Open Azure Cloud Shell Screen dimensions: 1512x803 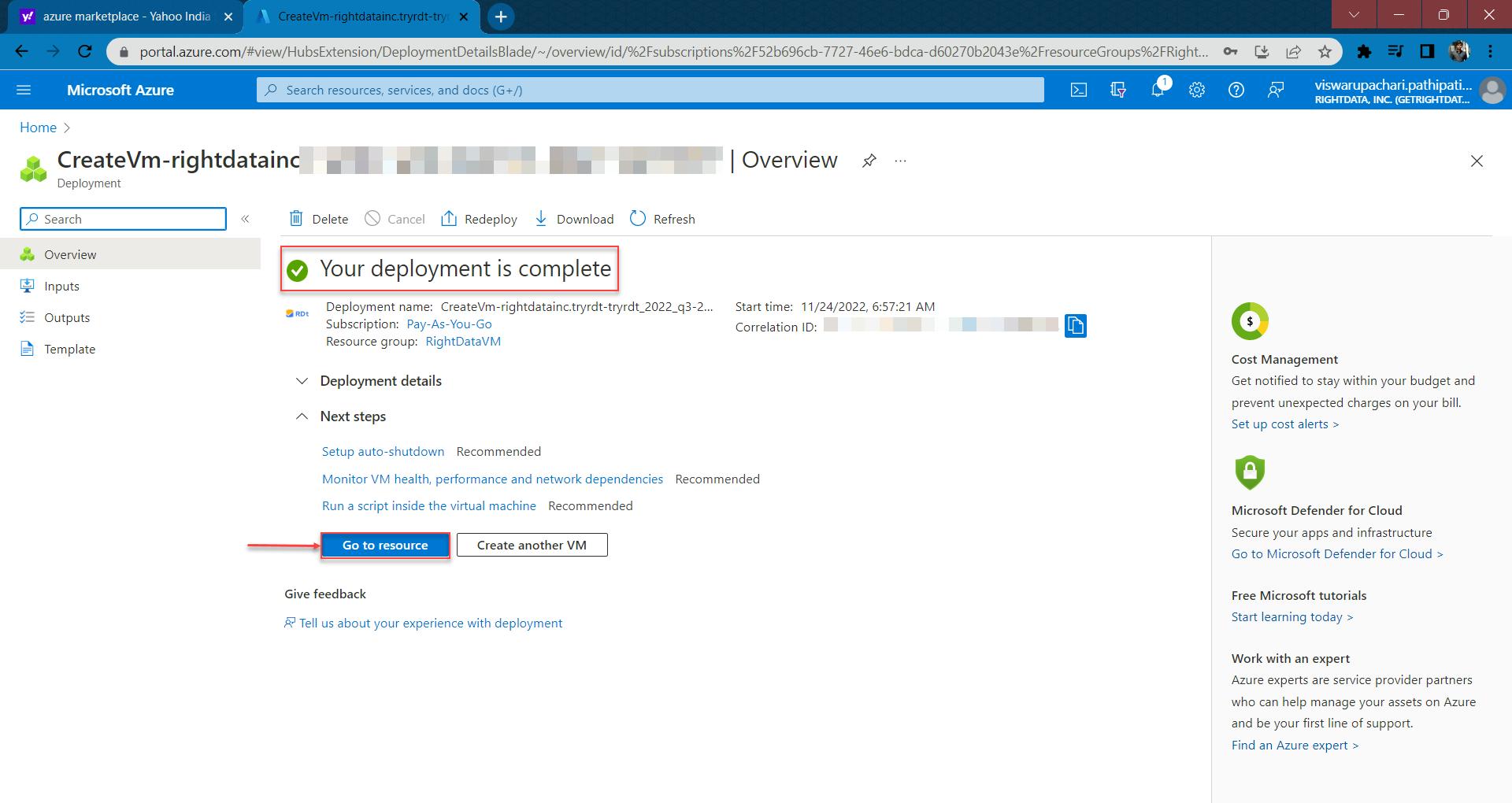(1078, 90)
